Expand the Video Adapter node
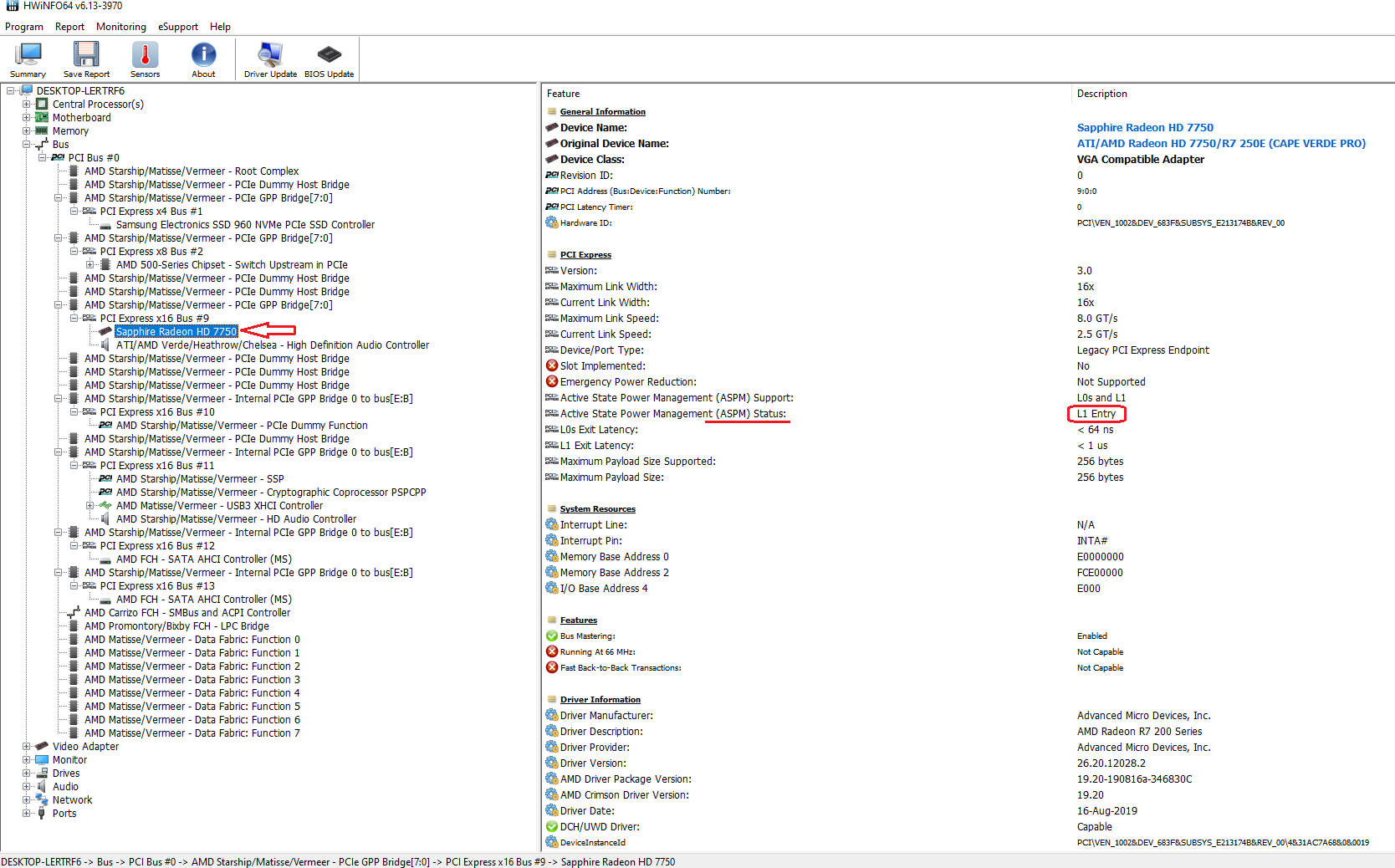 [26, 747]
